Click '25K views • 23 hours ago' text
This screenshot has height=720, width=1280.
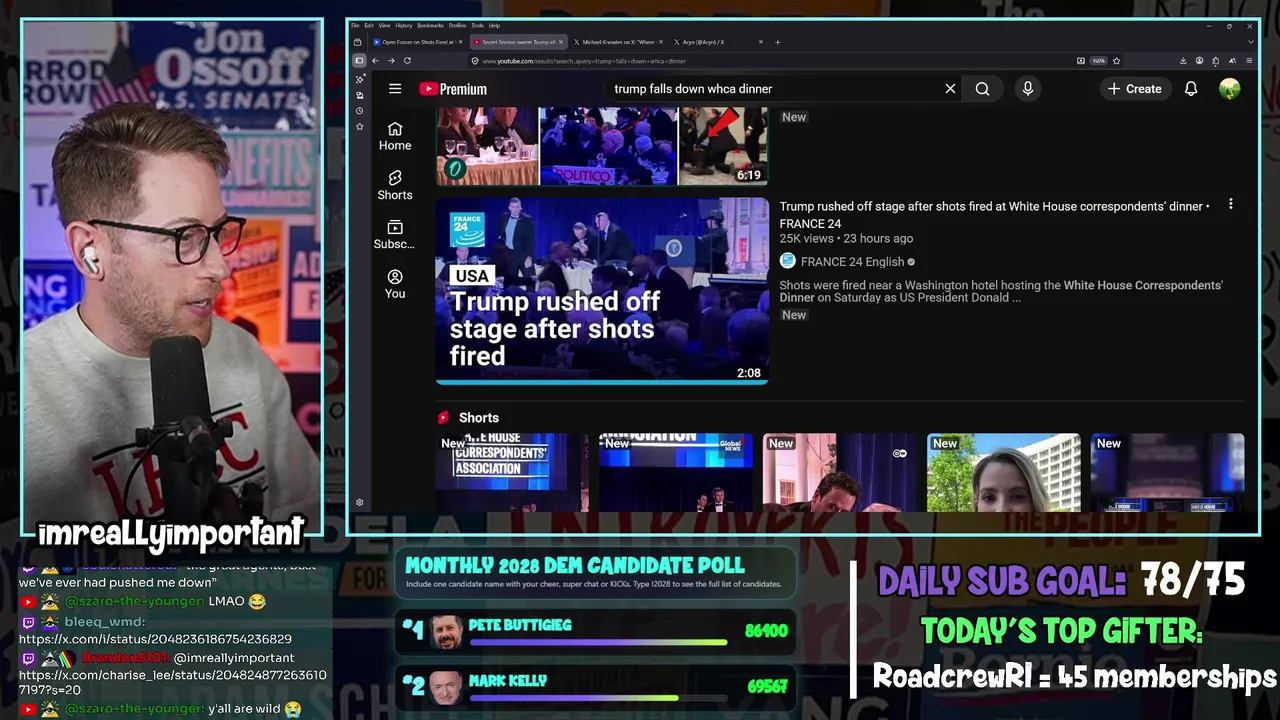[x=846, y=239]
